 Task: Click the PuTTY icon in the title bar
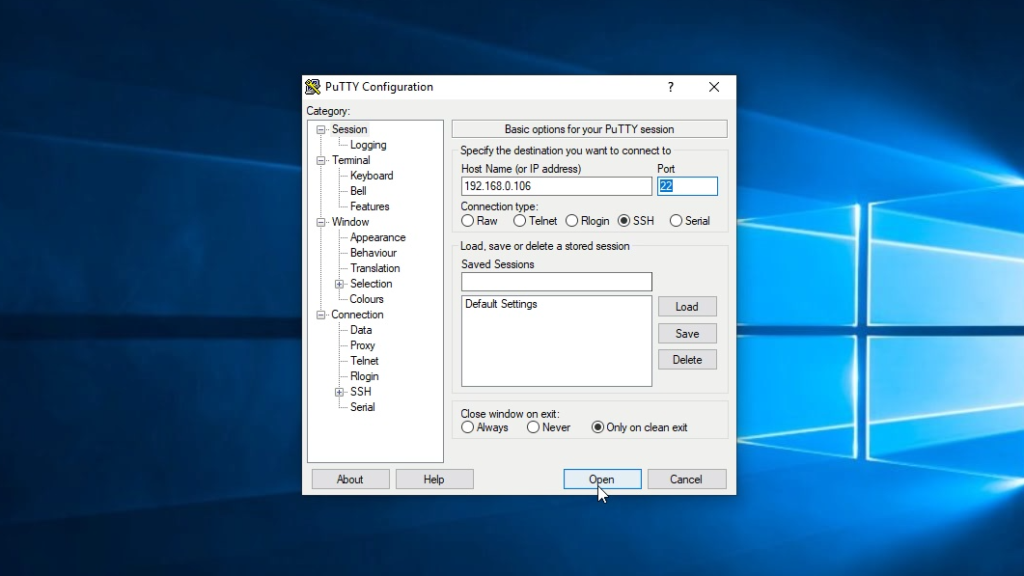(313, 87)
